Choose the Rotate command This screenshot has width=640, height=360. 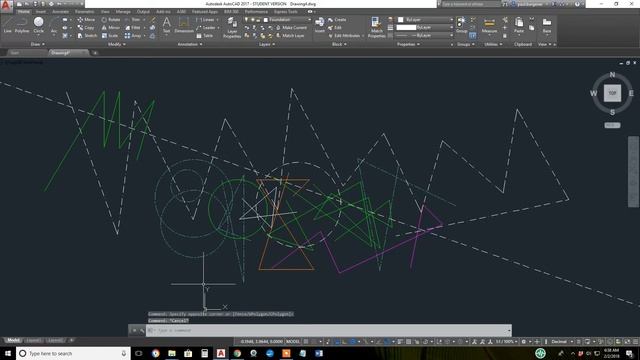click(111, 20)
